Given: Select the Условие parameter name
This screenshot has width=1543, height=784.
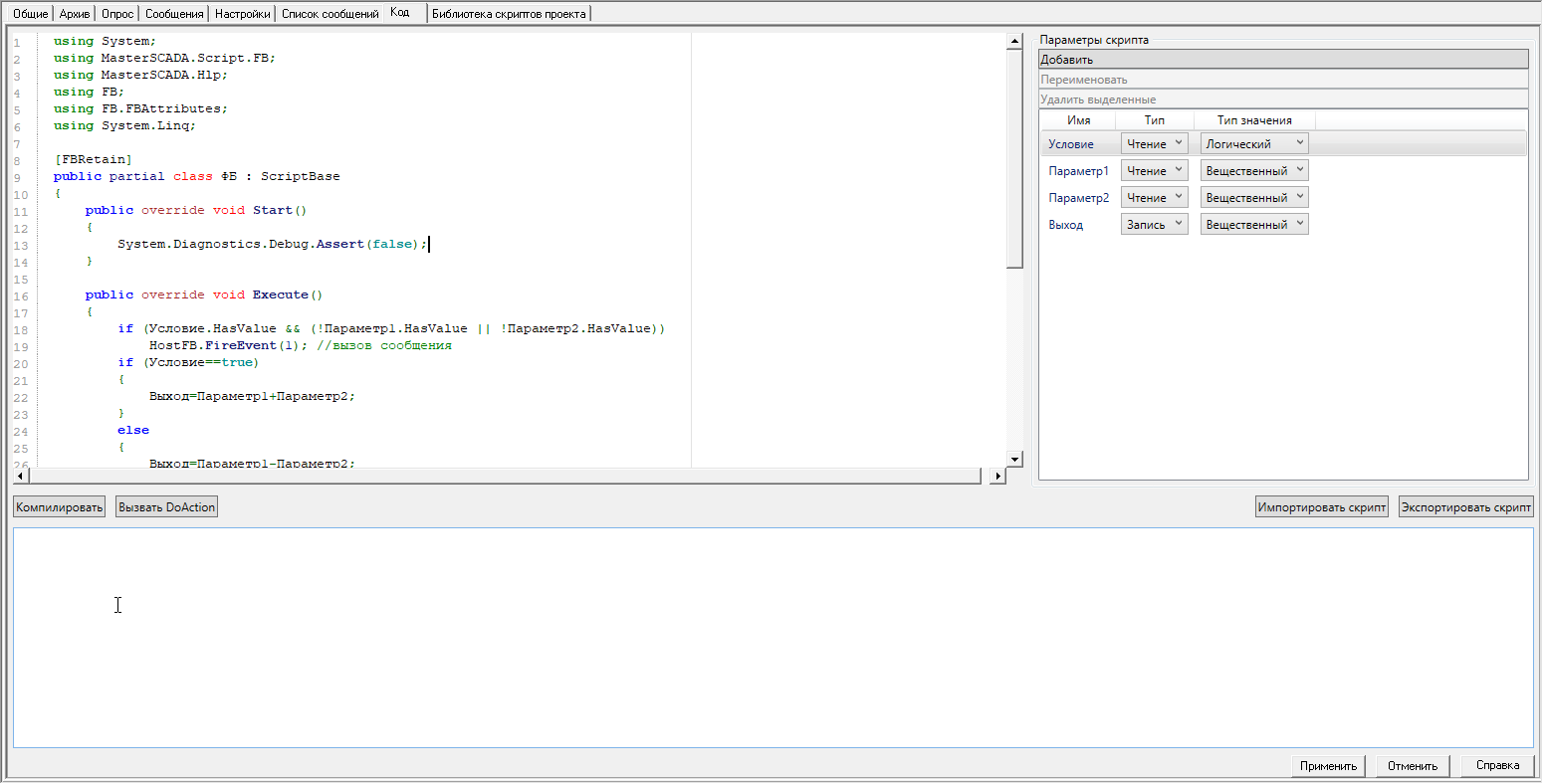Looking at the screenshot, I should 1071,144.
